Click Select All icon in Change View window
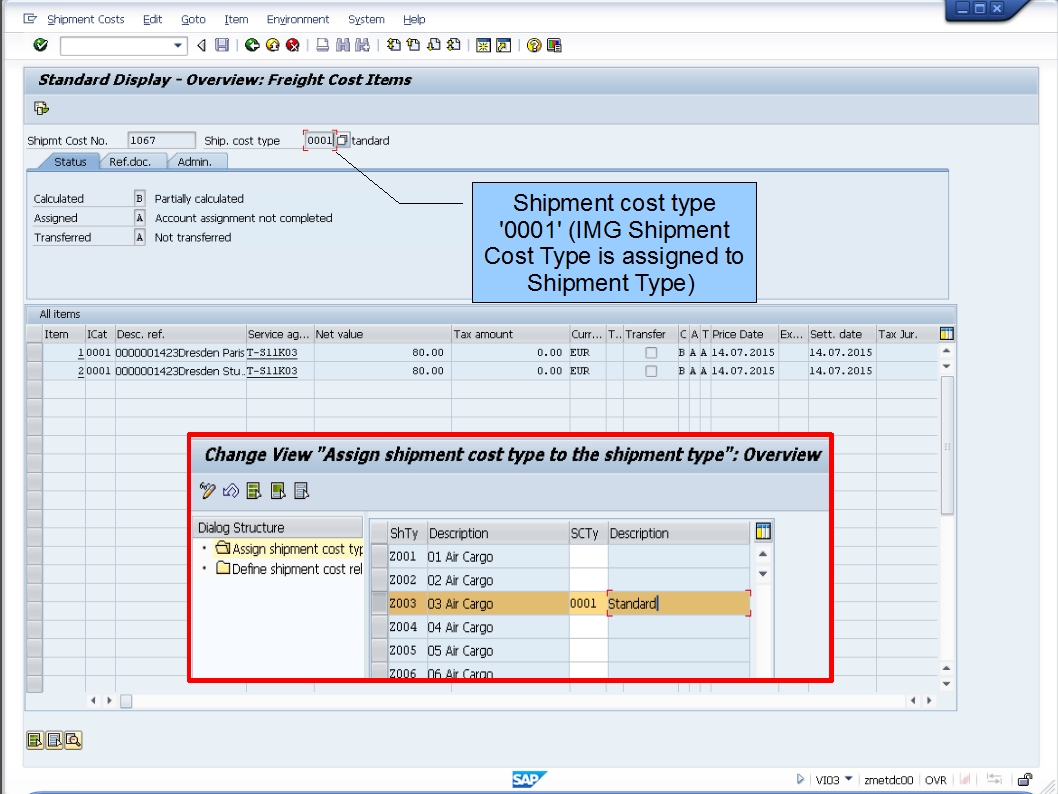This screenshot has height=794, width=1058. [253, 492]
